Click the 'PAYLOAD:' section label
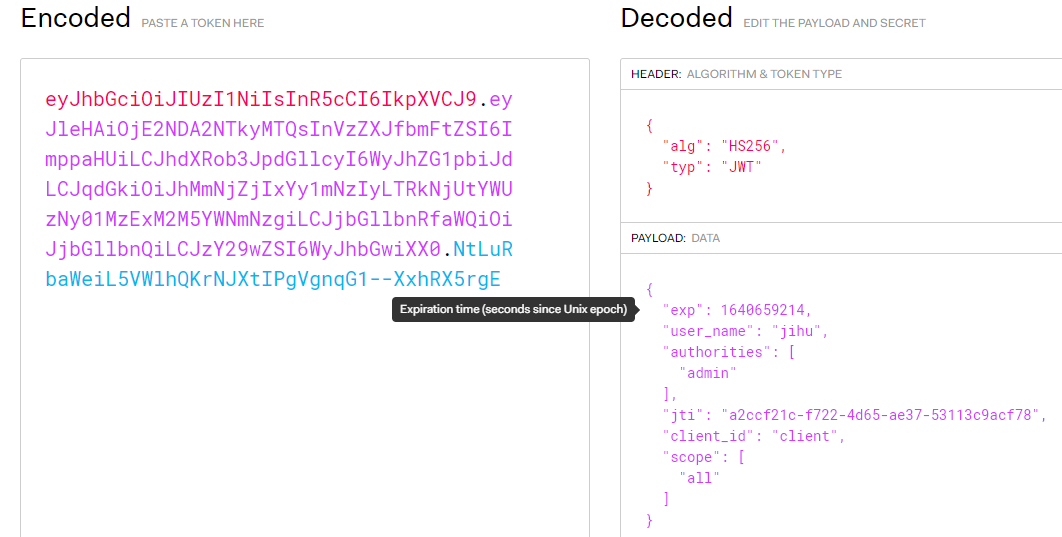The width and height of the screenshot is (1062, 537). click(658, 238)
